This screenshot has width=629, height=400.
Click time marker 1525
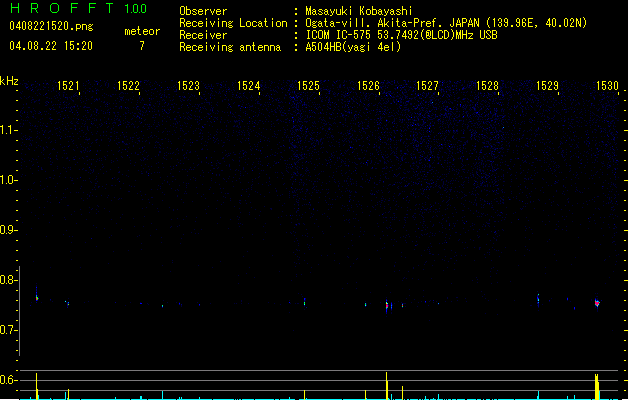point(308,86)
